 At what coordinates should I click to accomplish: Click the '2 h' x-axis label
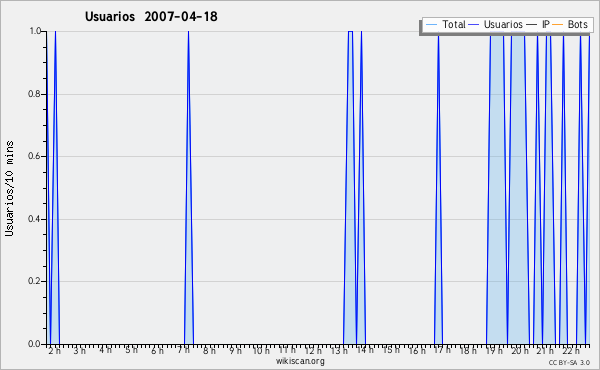[x=54, y=351]
